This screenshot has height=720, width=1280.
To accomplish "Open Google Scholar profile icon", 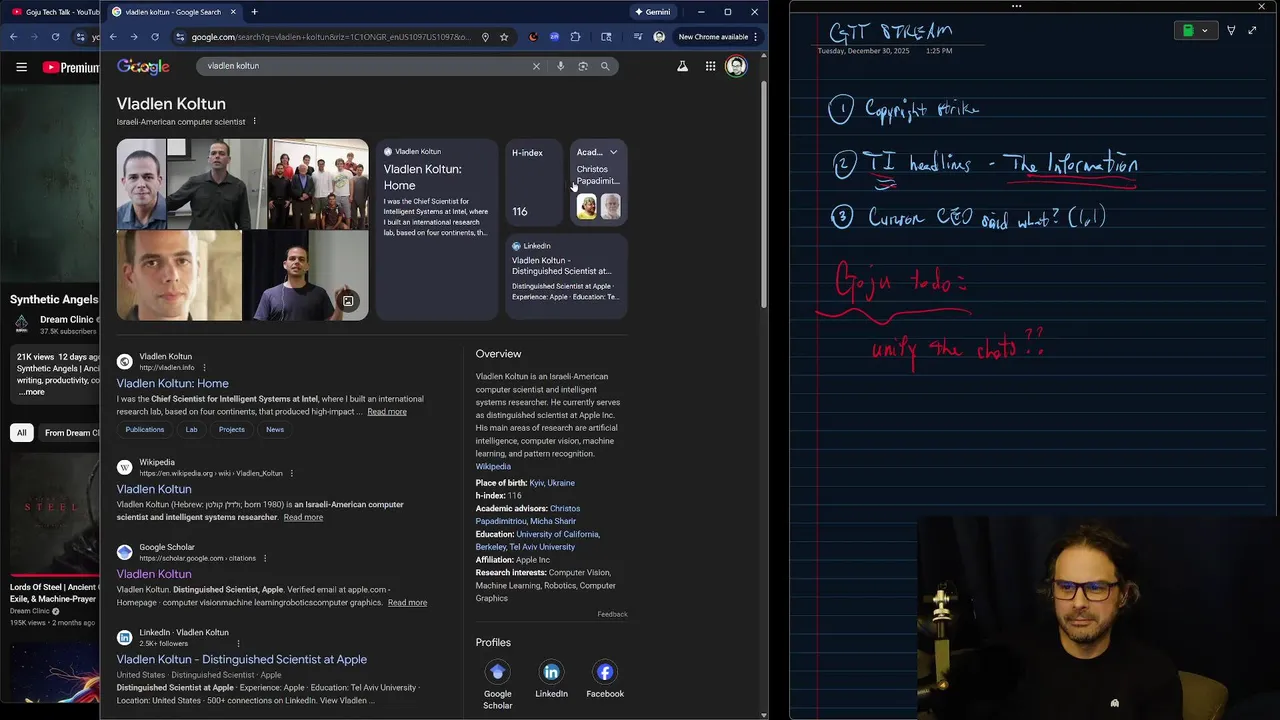I will 497,672.
